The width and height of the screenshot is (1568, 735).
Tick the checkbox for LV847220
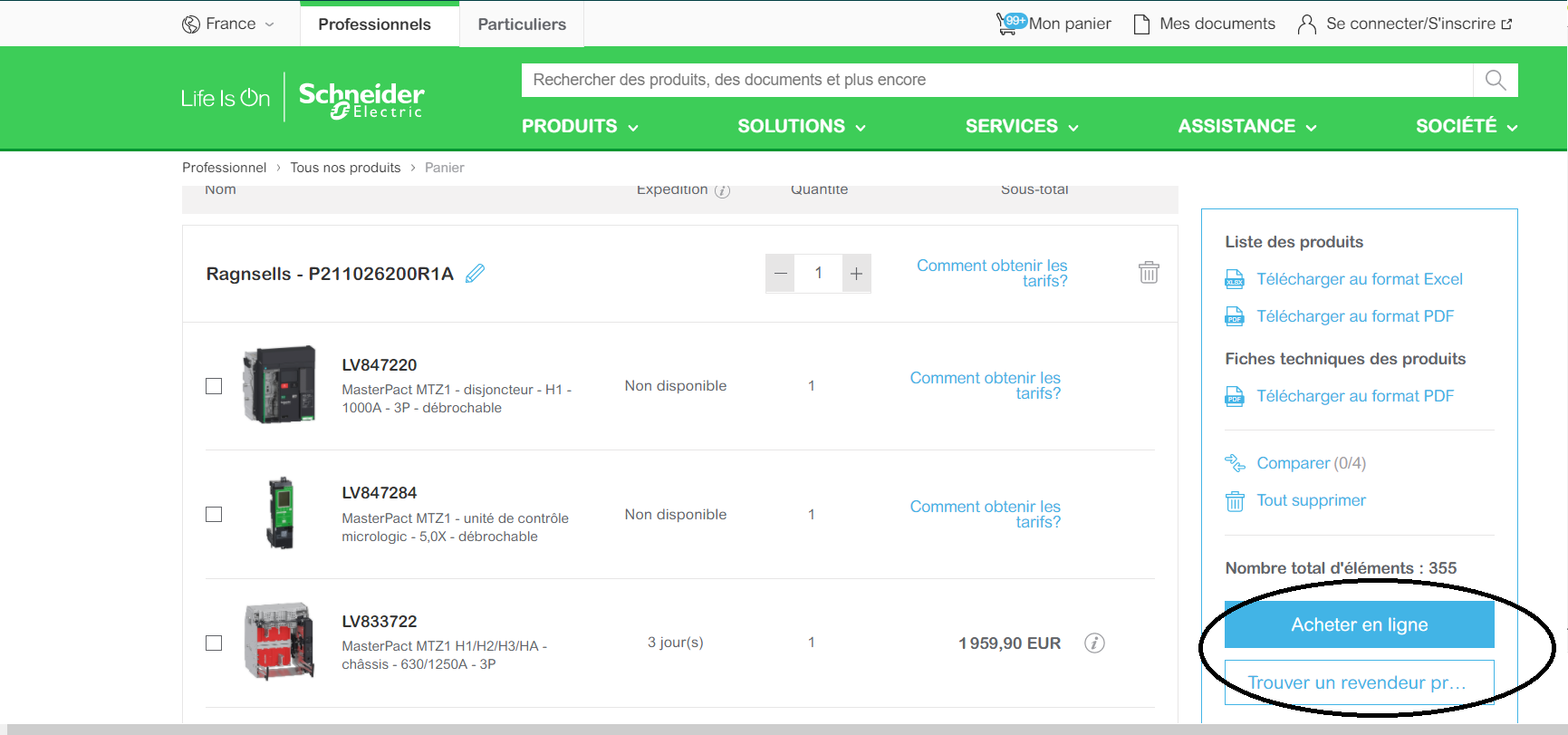pyautogui.click(x=214, y=386)
